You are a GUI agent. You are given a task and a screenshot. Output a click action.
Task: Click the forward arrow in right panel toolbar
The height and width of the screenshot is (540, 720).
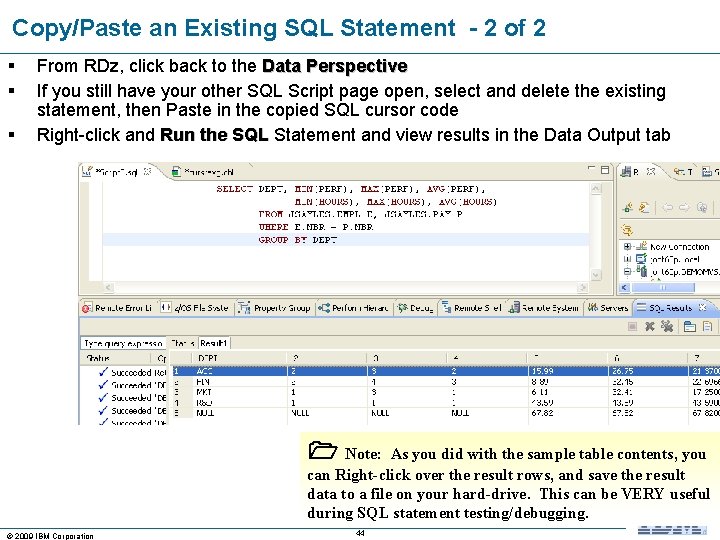pyautogui.click(x=684, y=208)
